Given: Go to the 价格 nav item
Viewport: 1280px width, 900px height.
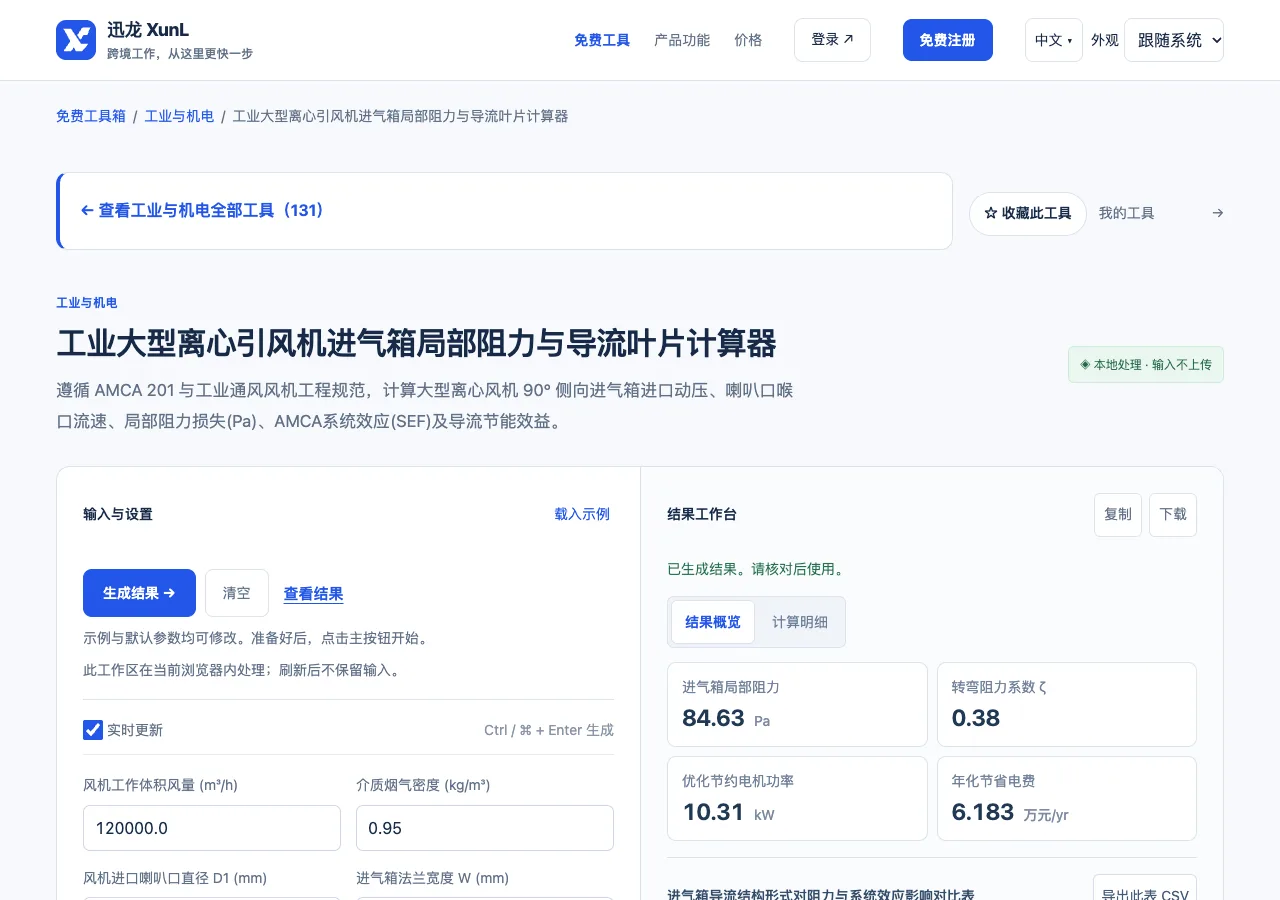Looking at the screenshot, I should tap(748, 40).
